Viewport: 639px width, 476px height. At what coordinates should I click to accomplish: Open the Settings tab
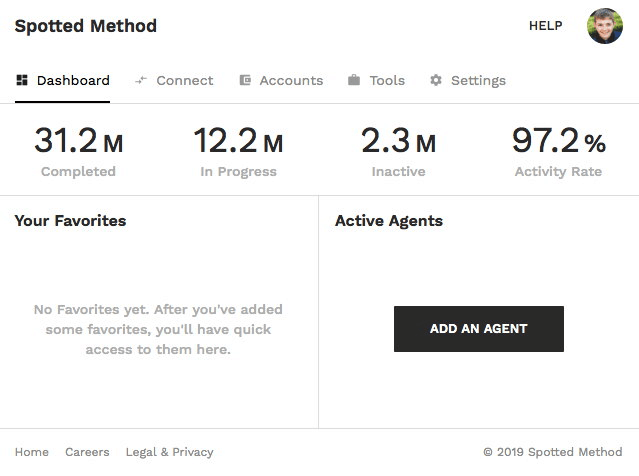[x=468, y=81]
